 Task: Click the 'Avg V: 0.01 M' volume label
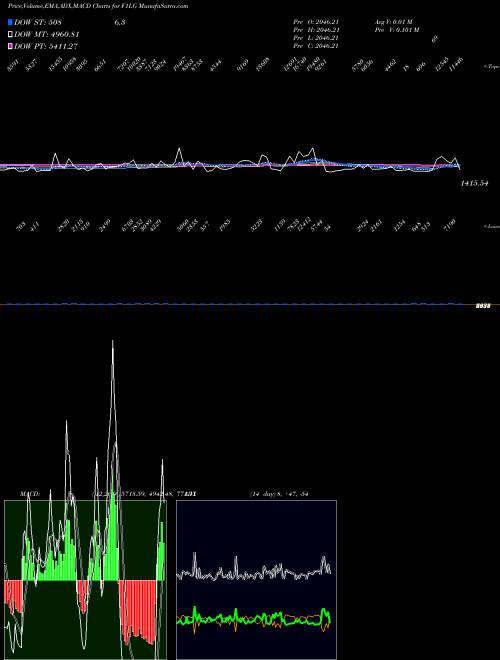tap(394, 22)
